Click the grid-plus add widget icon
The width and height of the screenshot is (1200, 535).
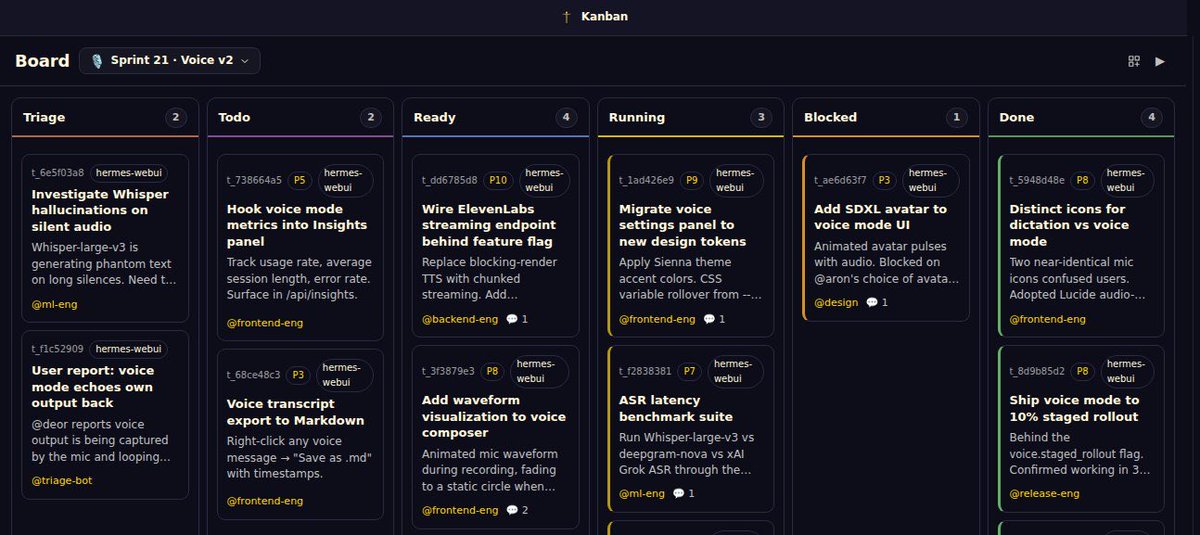(x=1134, y=61)
